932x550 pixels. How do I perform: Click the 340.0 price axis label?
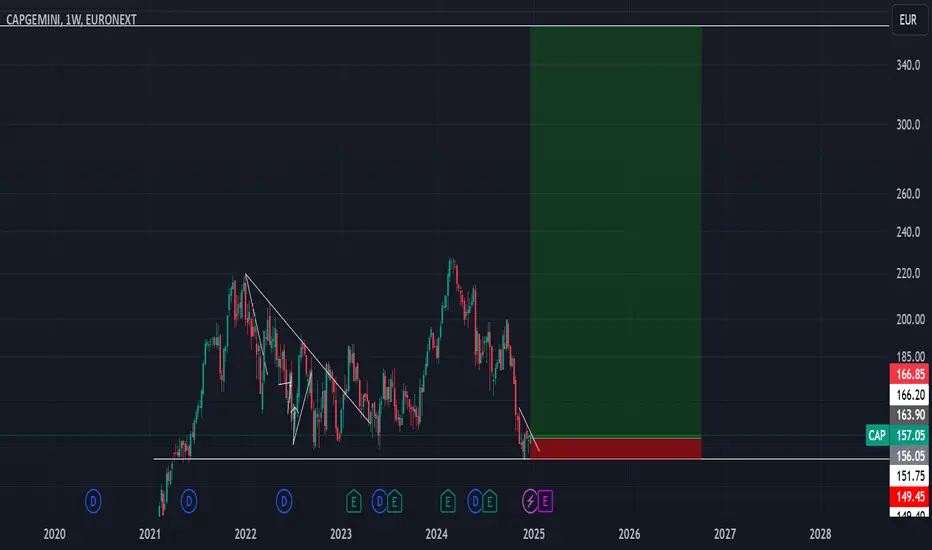click(x=908, y=65)
